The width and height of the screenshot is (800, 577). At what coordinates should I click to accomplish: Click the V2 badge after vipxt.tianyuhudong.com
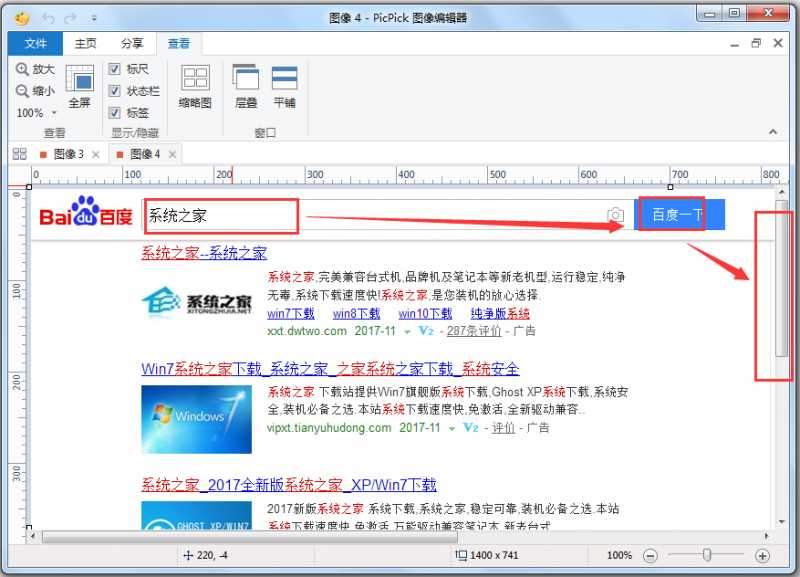point(470,427)
